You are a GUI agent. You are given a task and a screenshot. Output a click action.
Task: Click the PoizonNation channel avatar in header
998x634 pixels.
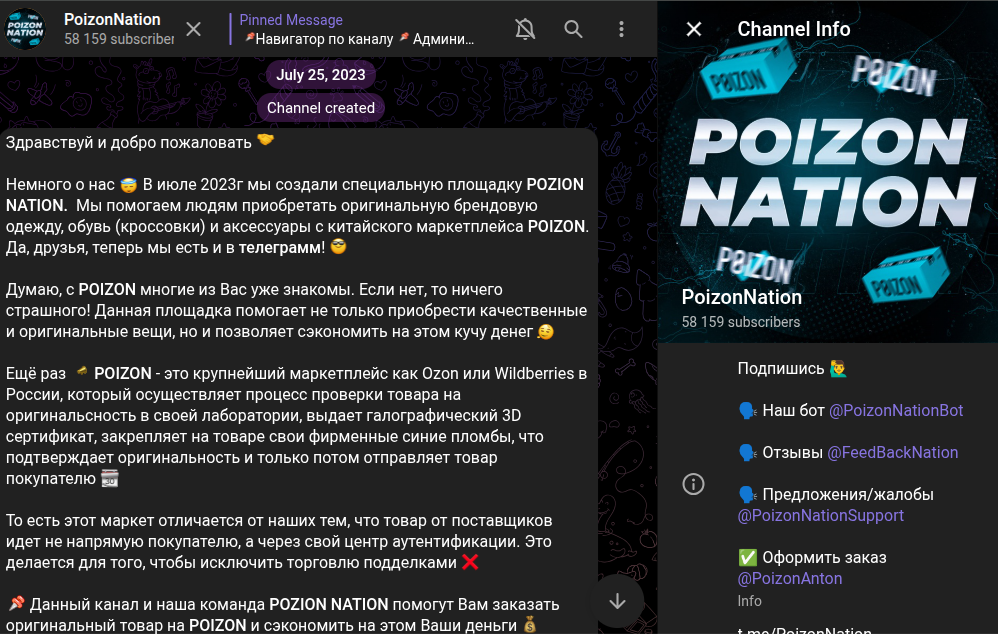pyautogui.click(x=25, y=29)
